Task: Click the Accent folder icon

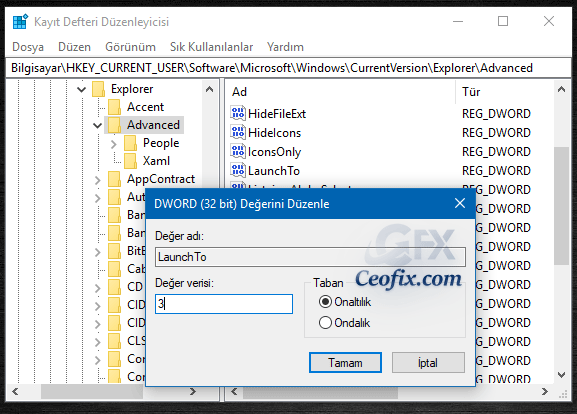Action: coord(114,107)
